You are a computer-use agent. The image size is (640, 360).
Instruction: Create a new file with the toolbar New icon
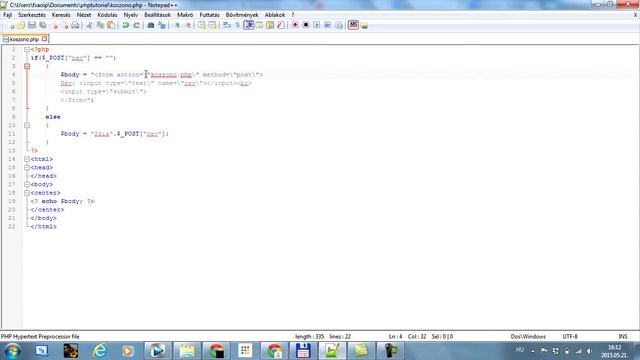pyautogui.click(x=11, y=25)
